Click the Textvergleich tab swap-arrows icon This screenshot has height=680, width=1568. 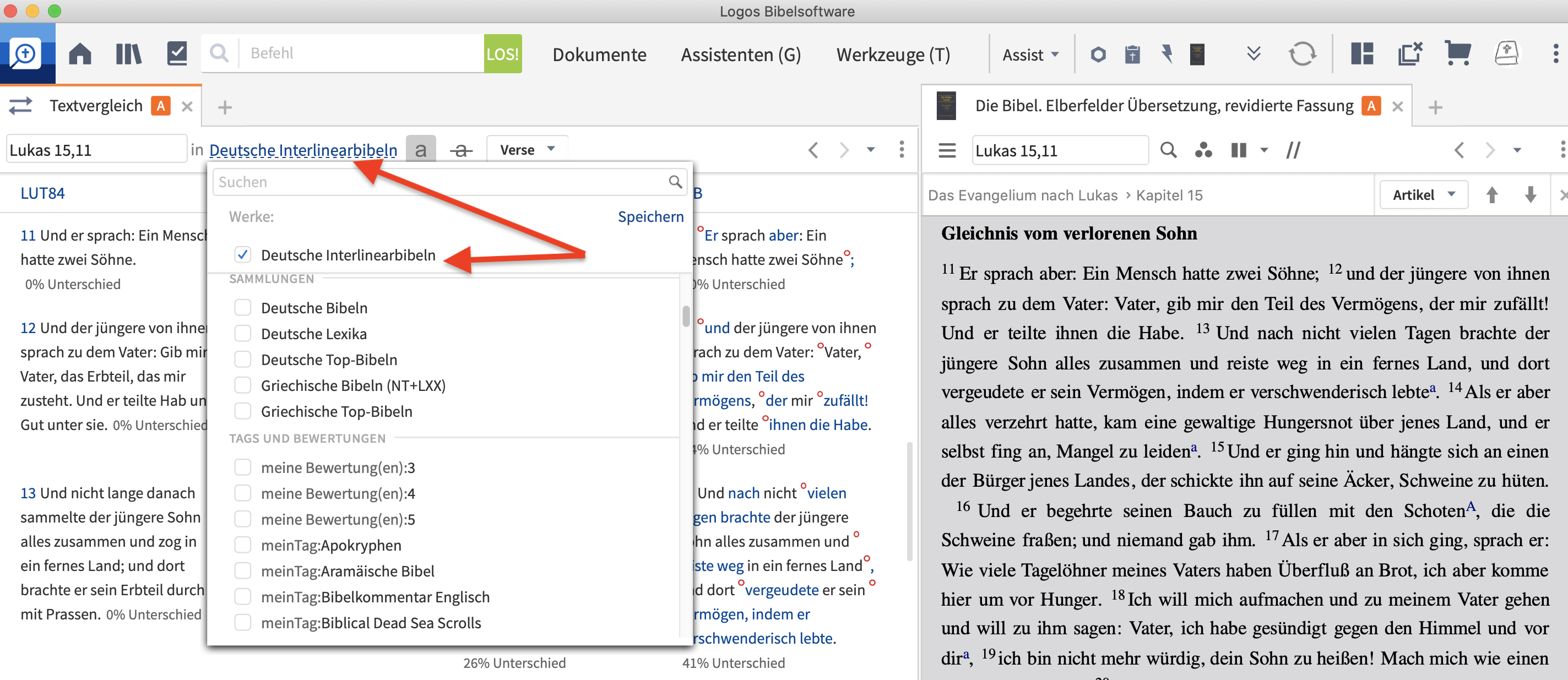click(x=21, y=106)
